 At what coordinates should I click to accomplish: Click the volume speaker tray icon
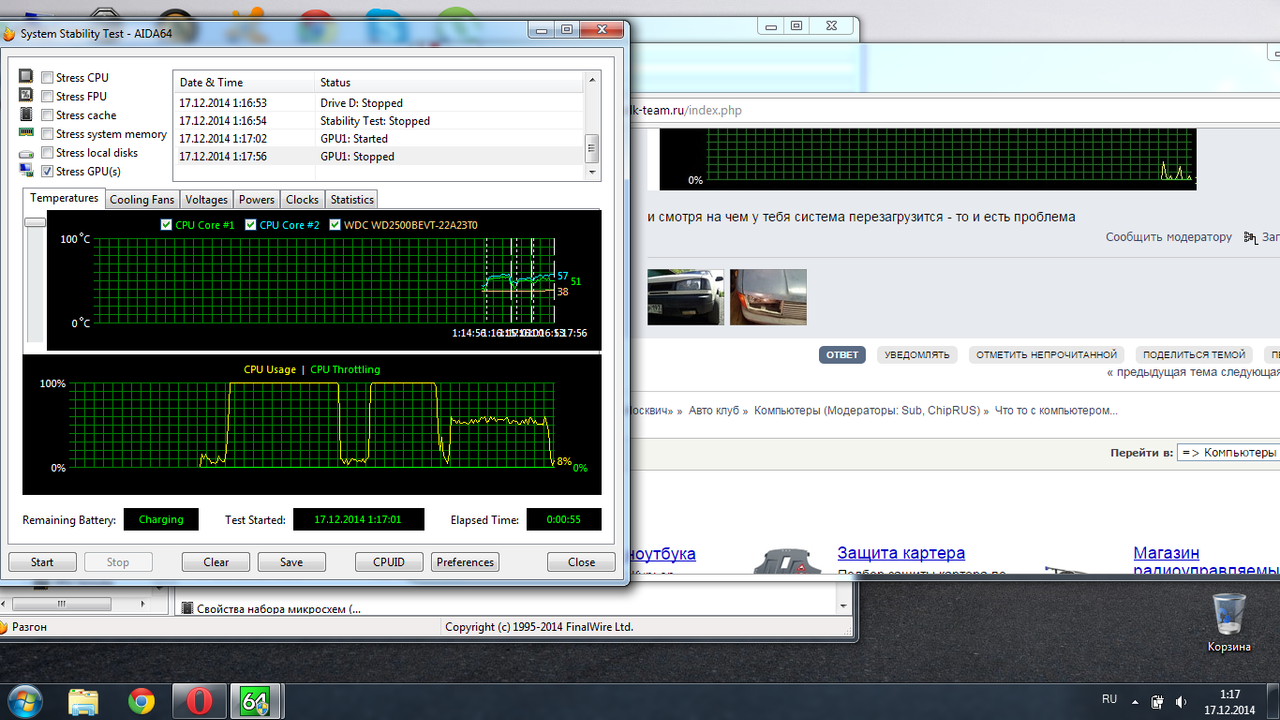point(1181,701)
